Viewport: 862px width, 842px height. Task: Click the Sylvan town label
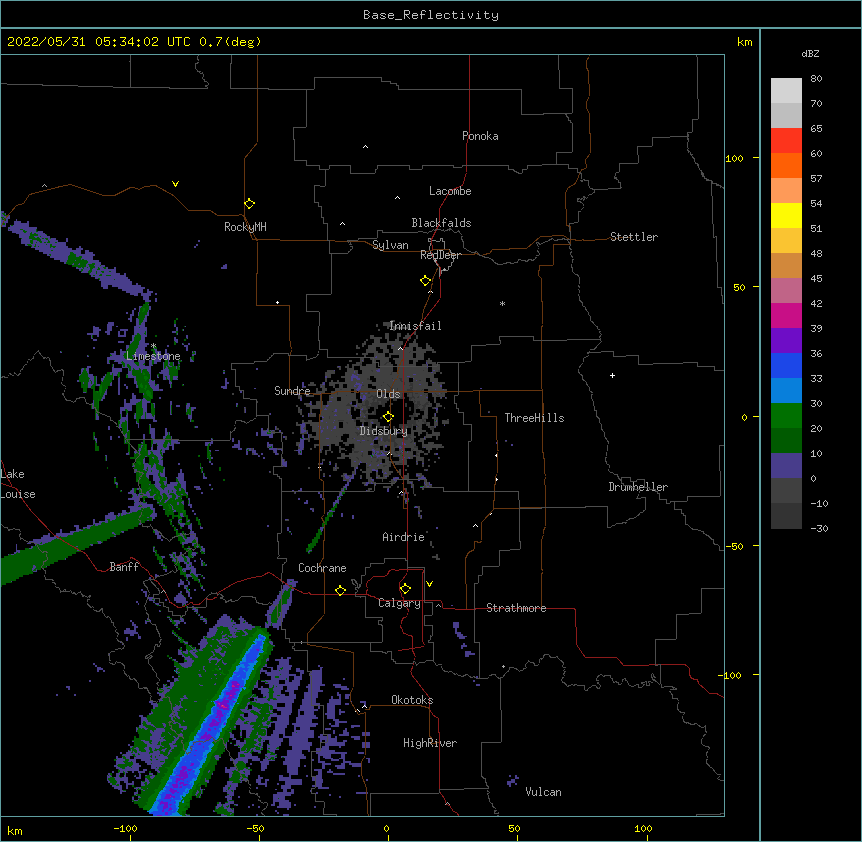(390, 245)
